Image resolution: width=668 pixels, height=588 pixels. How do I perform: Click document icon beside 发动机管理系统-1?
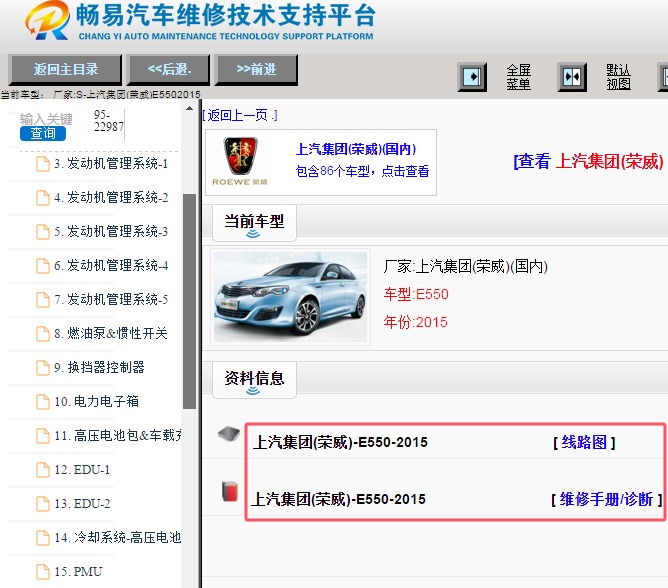tap(43, 164)
